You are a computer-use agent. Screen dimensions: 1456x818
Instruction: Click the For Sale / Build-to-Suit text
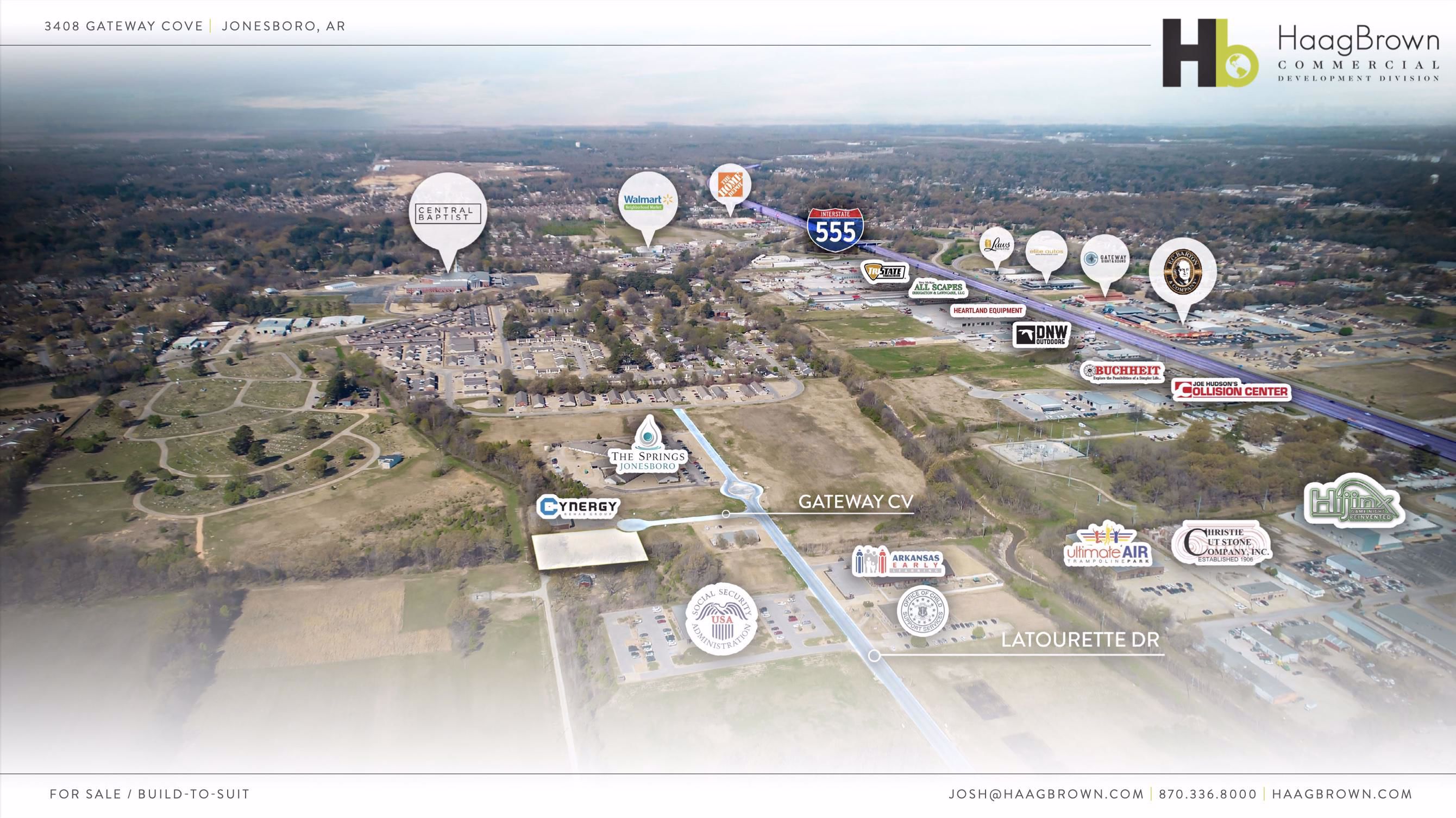pyautogui.click(x=150, y=794)
